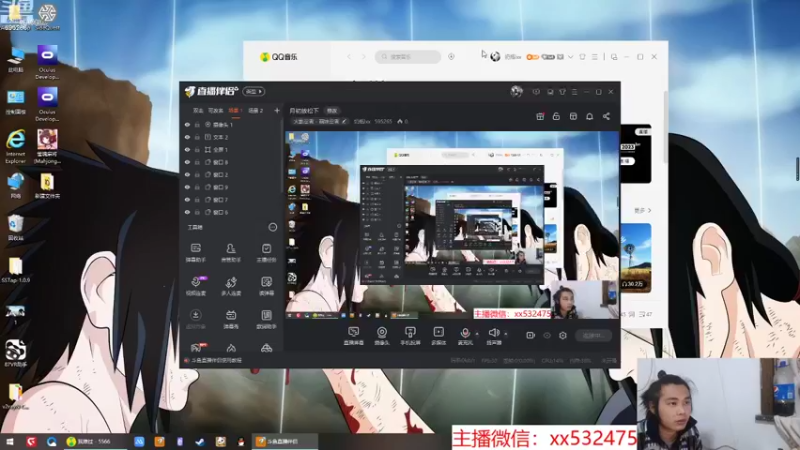Open notifications with the bell icon

pos(589,116)
